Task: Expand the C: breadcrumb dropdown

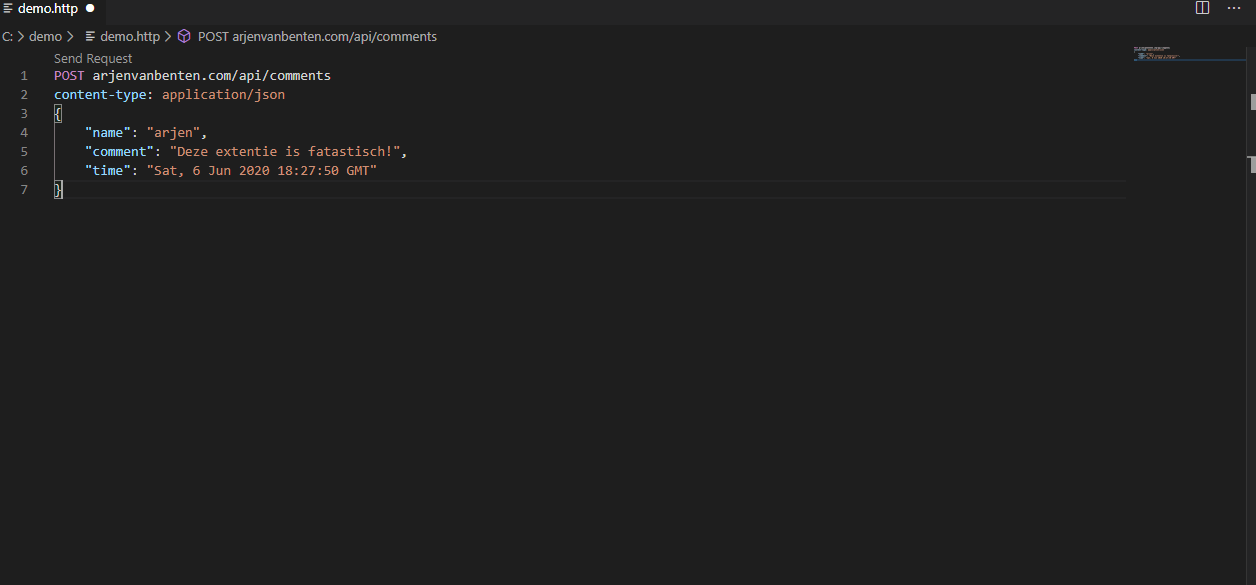Action: click(x=9, y=36)
